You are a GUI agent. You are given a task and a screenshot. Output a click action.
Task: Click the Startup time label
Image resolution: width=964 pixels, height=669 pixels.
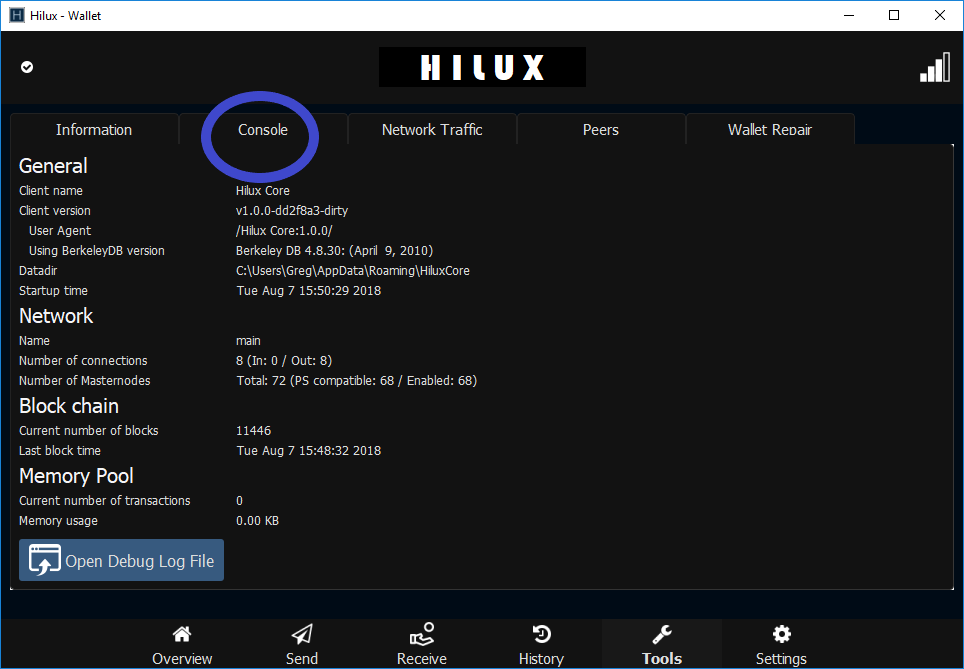click(53, 290)
